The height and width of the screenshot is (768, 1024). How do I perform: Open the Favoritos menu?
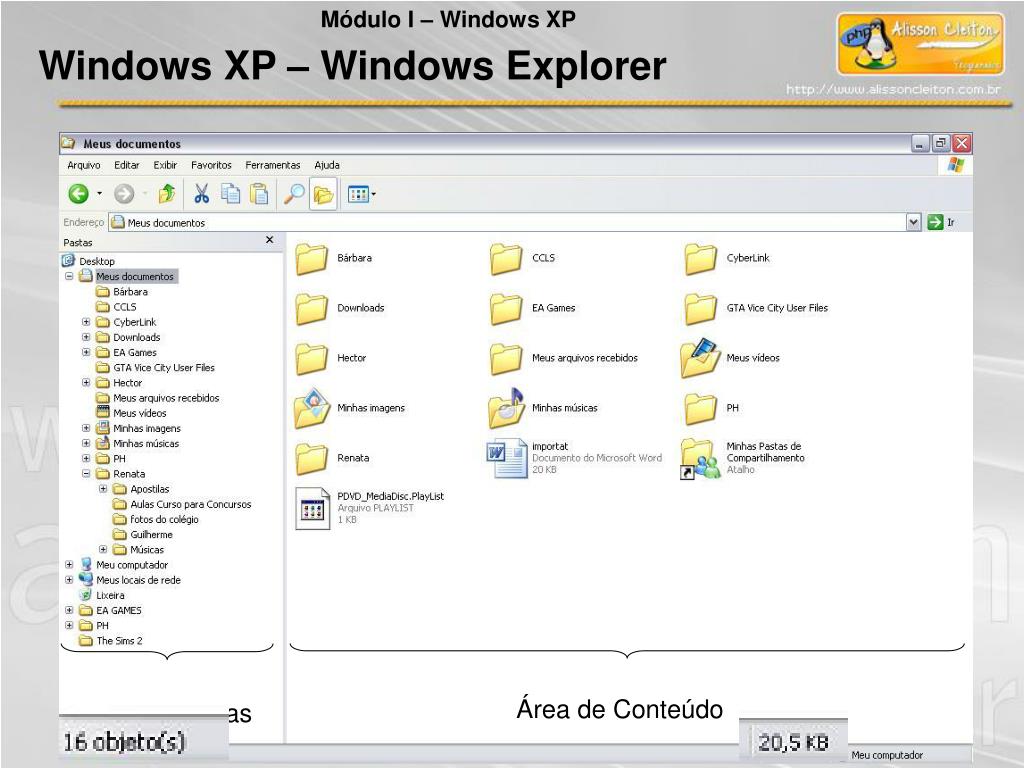pyautogui.click(x=211, y=165)
